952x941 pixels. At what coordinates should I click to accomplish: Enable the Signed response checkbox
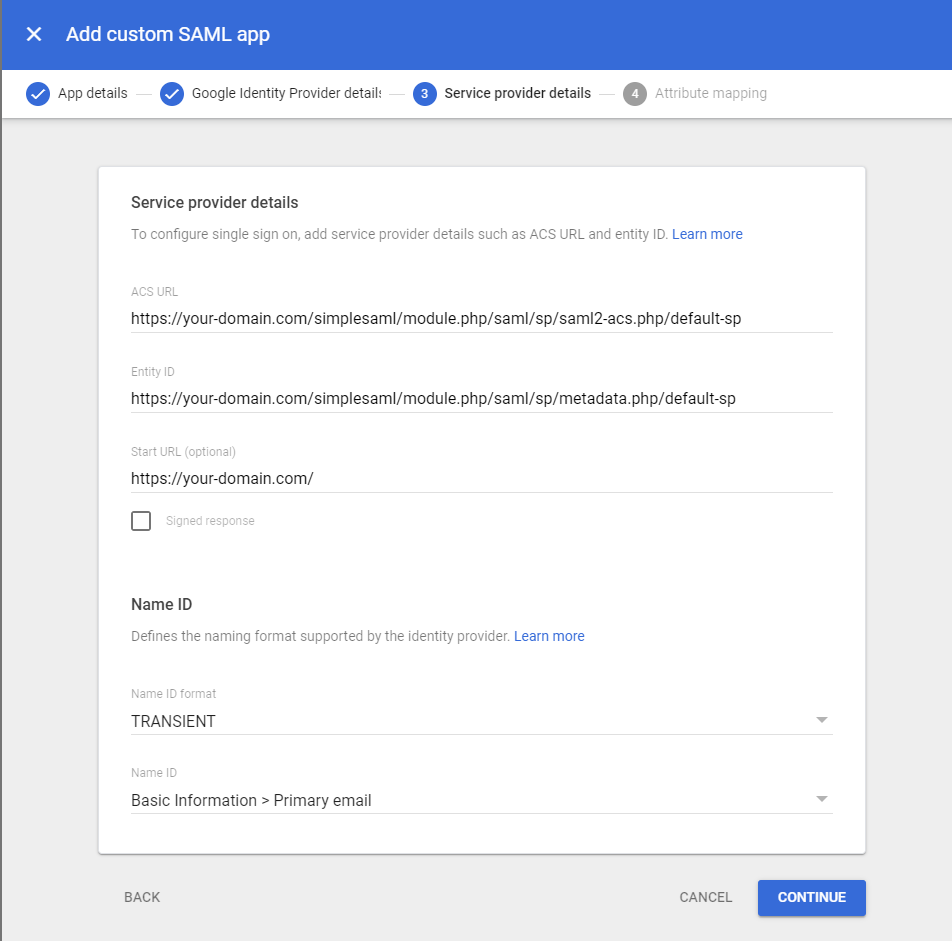point(141,521)
